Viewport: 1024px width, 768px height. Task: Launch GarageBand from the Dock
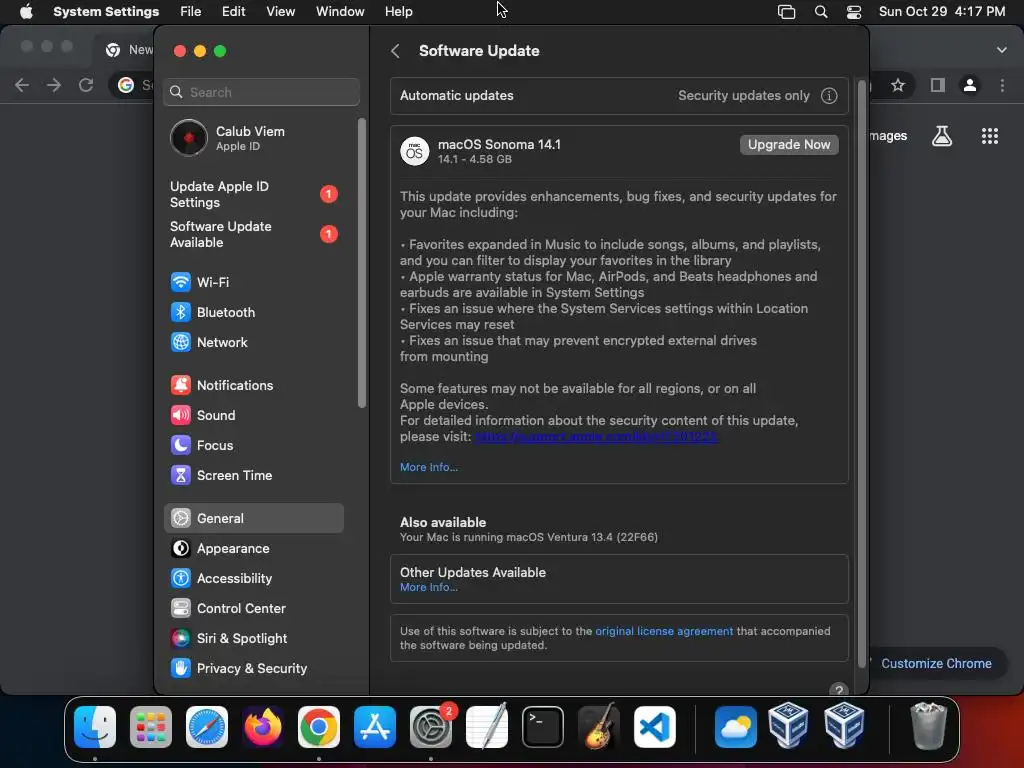click(599, 727)
